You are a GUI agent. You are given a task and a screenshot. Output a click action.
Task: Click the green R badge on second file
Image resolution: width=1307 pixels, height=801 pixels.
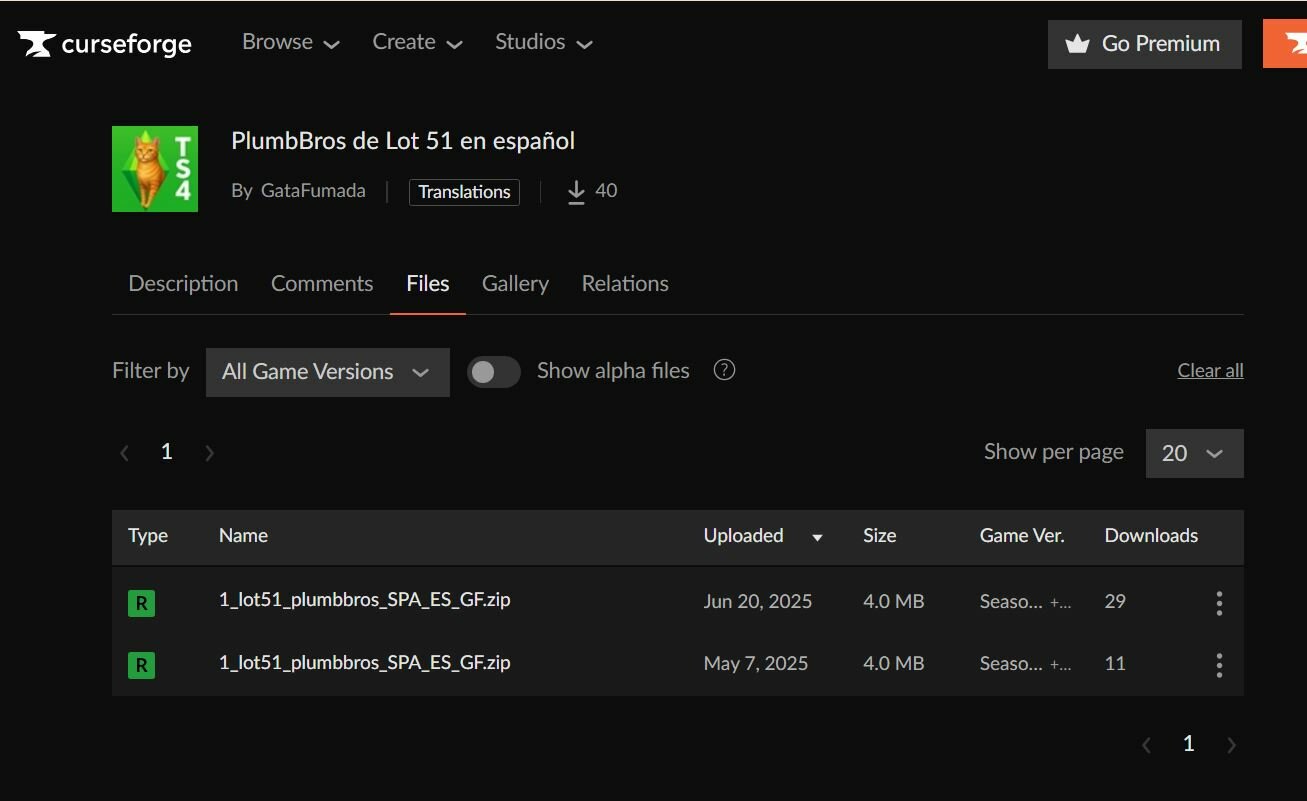point(141,665)
